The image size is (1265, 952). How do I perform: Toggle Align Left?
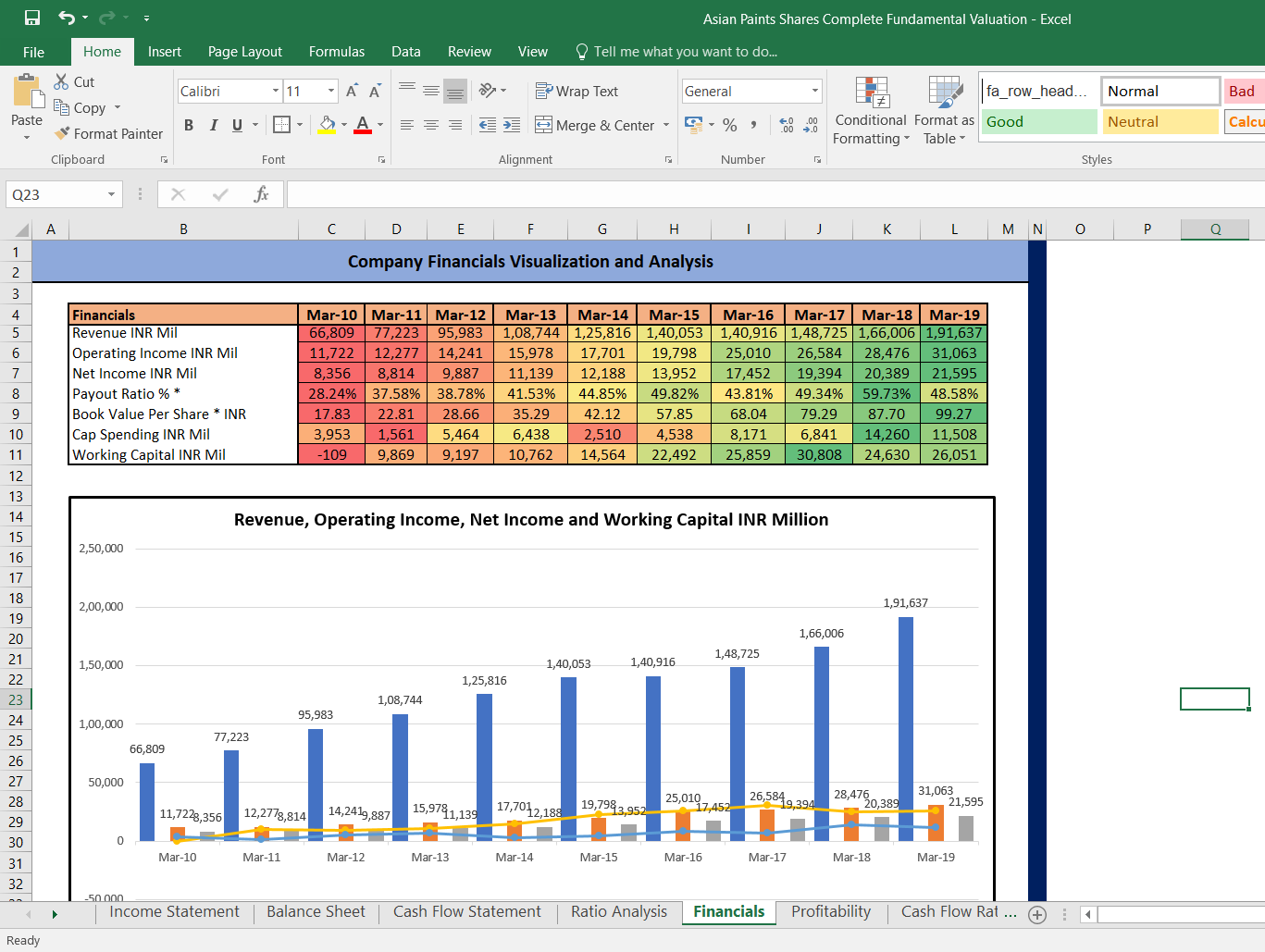click(407, 125)
